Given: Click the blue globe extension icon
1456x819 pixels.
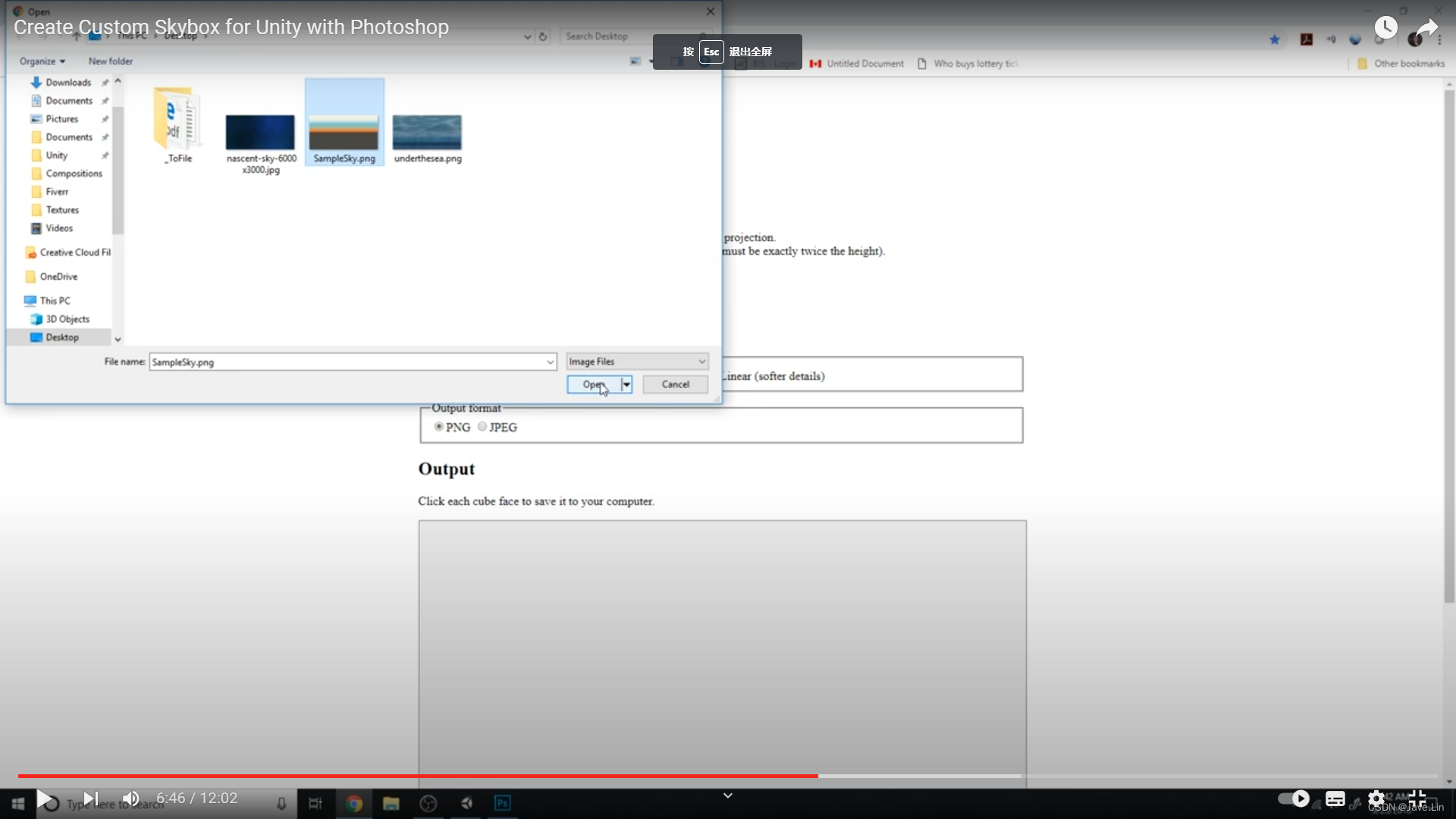Looking at the screenshot, I should [1355, 39].
